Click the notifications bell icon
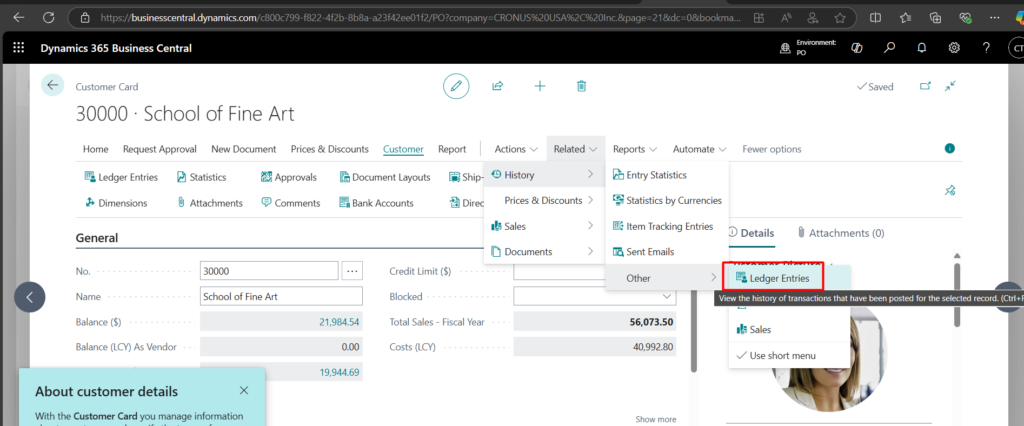 [x=922, y=48]
